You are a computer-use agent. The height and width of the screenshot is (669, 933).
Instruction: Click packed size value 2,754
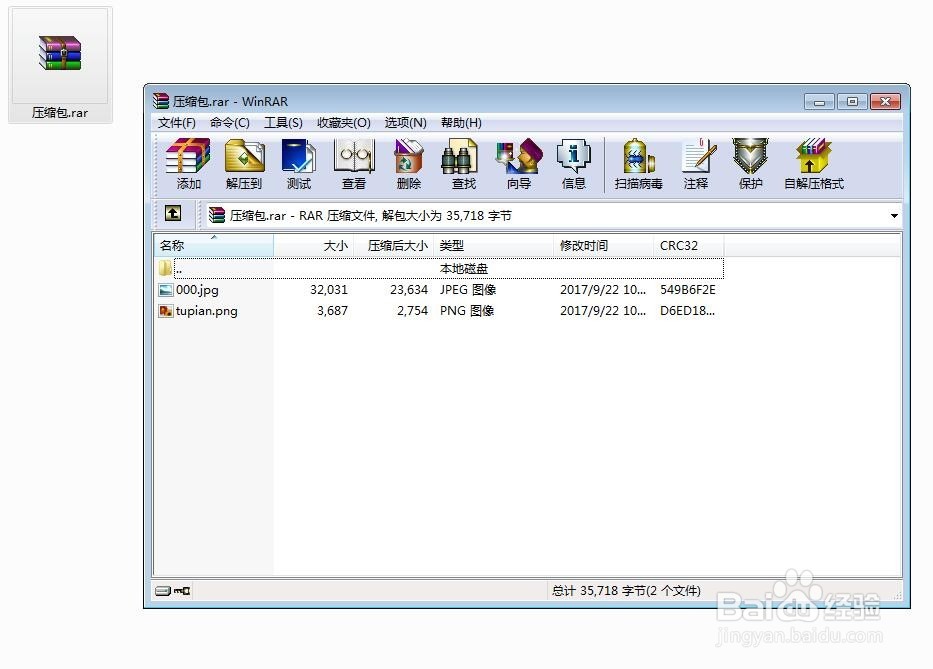pos(412,311)
